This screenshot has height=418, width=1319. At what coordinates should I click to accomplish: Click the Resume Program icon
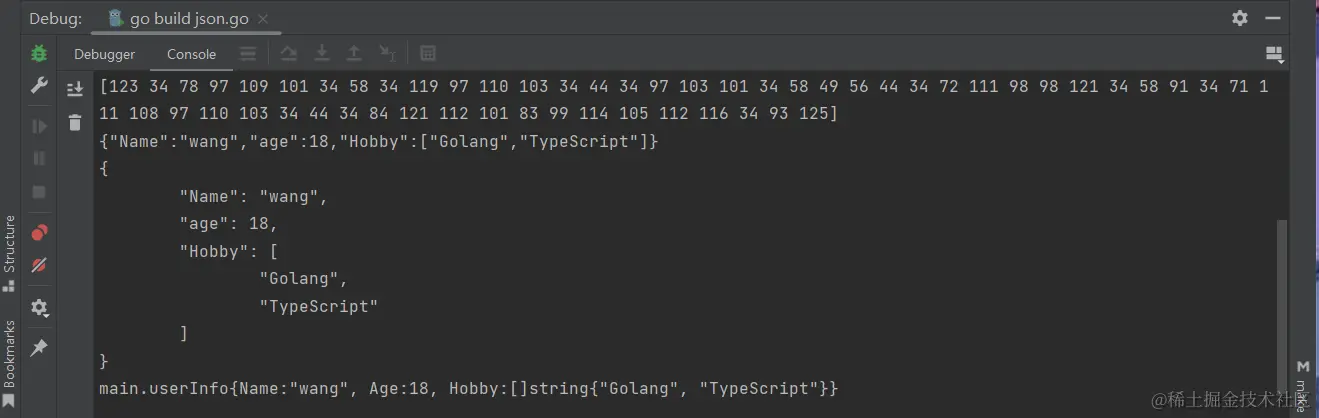tap(39, 126)
